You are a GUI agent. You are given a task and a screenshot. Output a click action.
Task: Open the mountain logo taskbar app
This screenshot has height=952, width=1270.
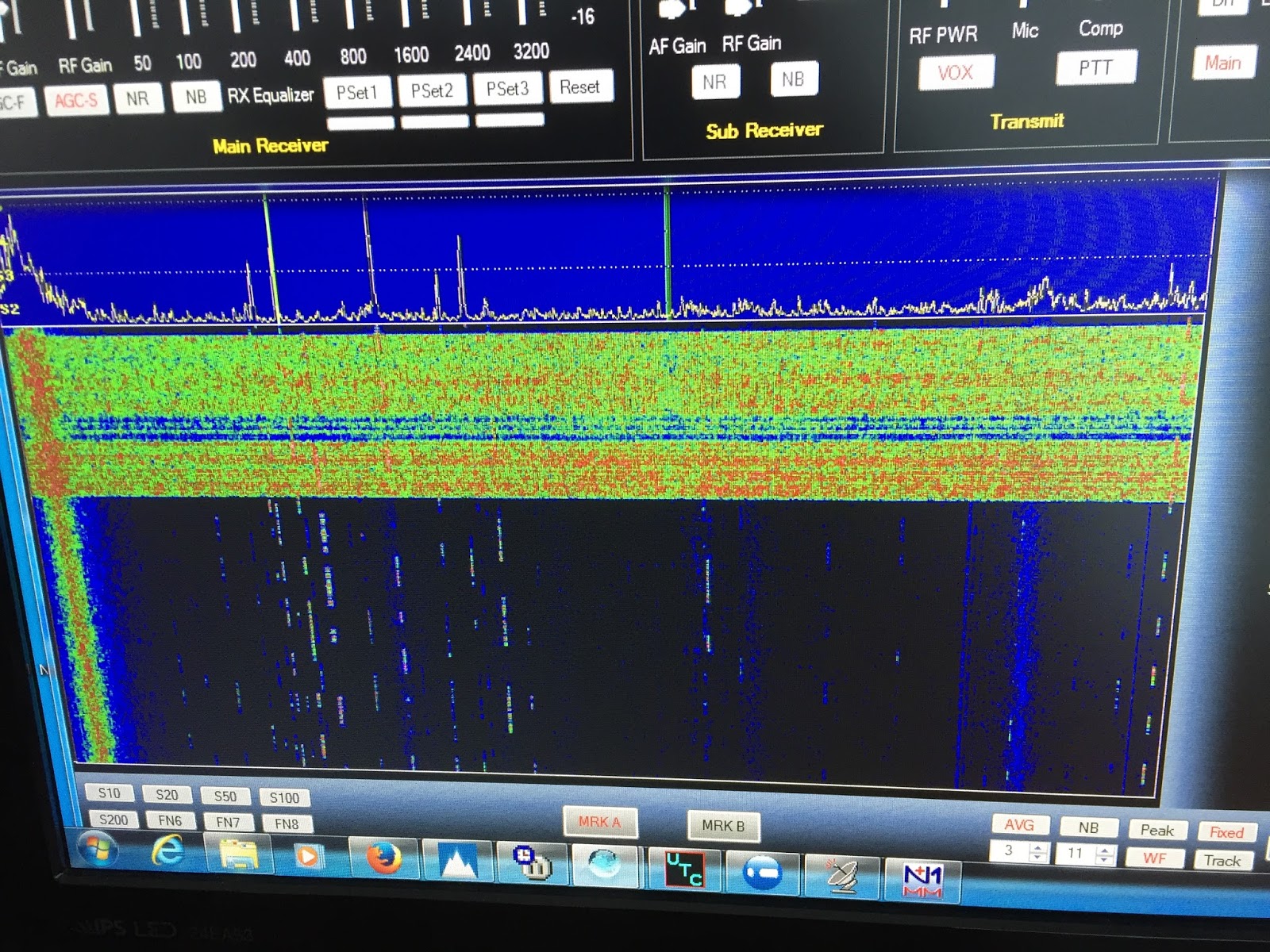[458, 862]
